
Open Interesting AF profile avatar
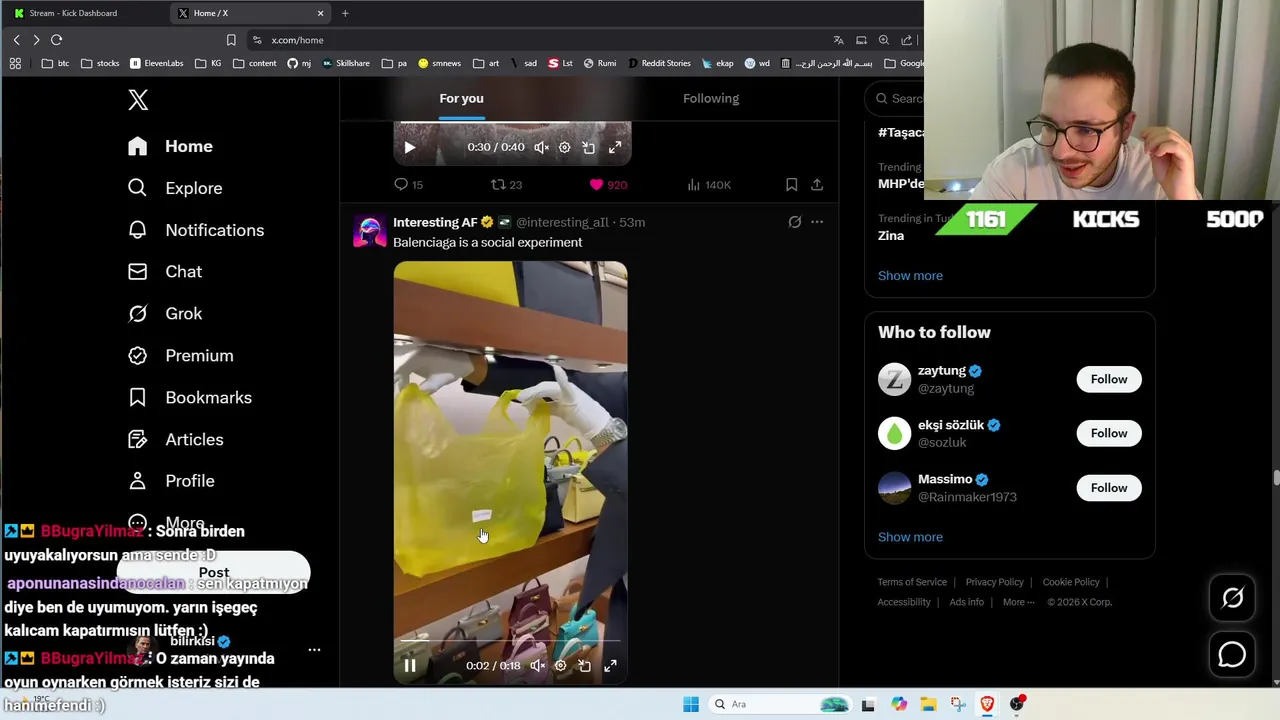point(369,232)
